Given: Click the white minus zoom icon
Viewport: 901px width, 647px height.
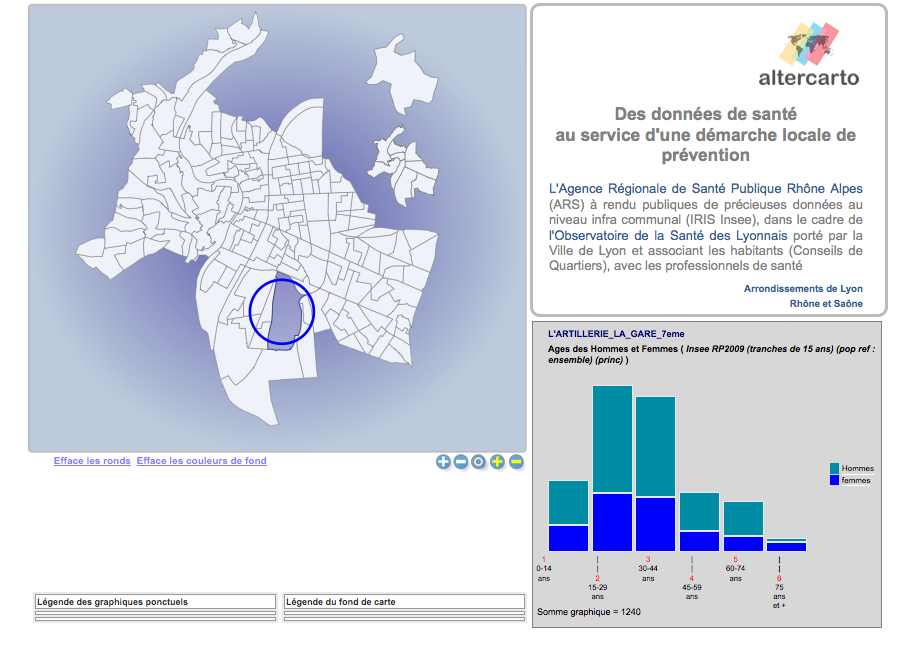Looking at the screenshot, I should pyautogui.click(x=461, y=462).
